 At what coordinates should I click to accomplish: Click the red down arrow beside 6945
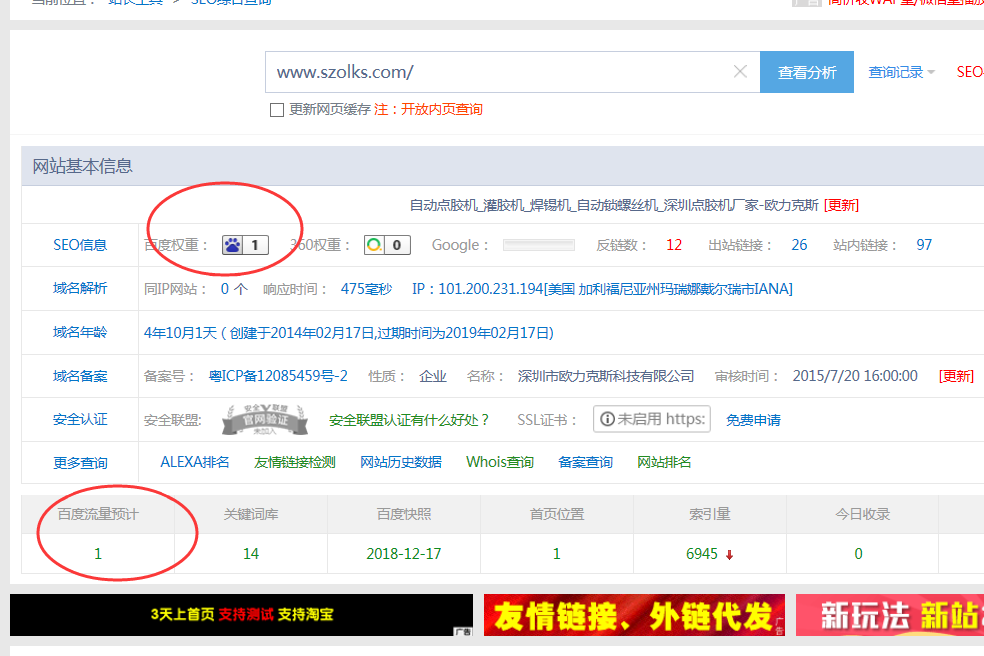click(x=730, y=555)
